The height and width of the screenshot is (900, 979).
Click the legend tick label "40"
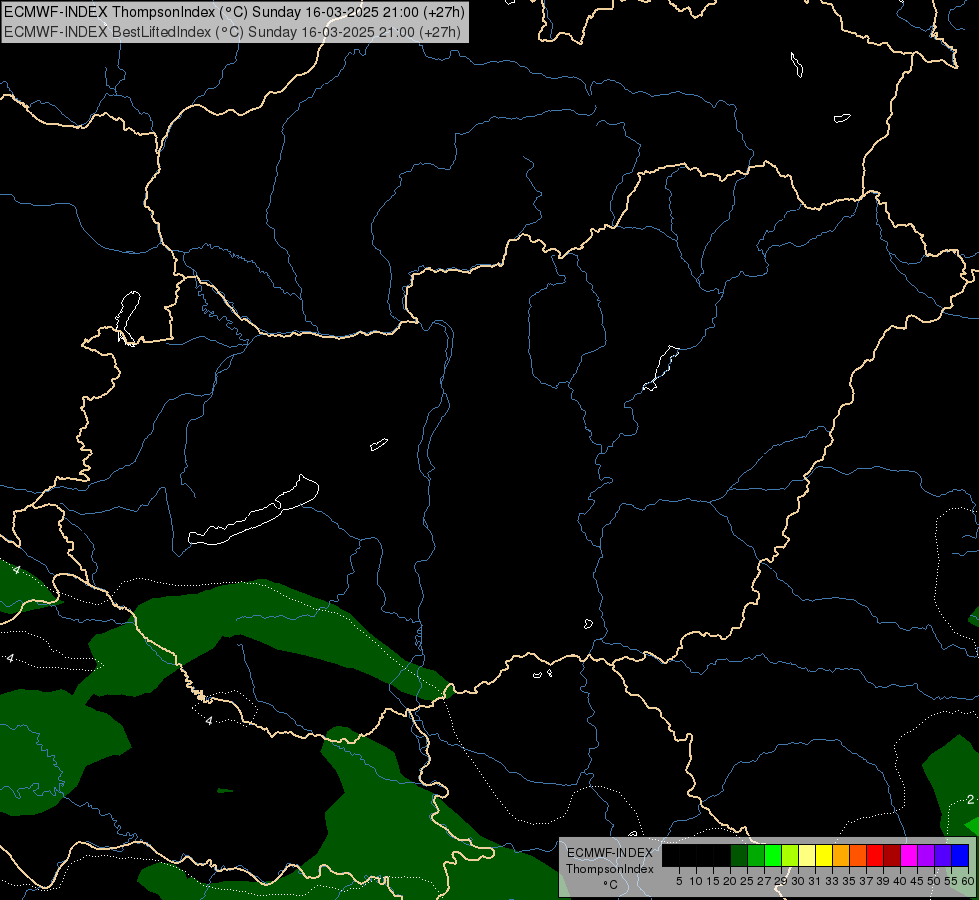point(900,881)
